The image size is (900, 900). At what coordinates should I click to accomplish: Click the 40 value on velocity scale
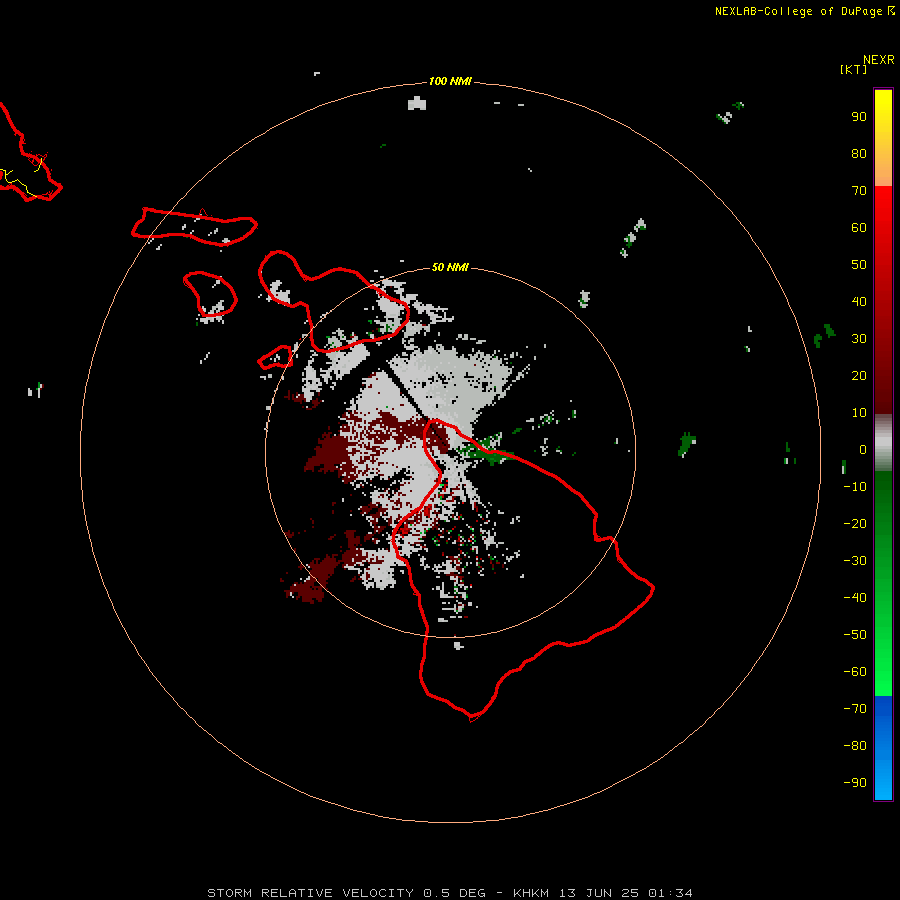click(x=859, y=302)
